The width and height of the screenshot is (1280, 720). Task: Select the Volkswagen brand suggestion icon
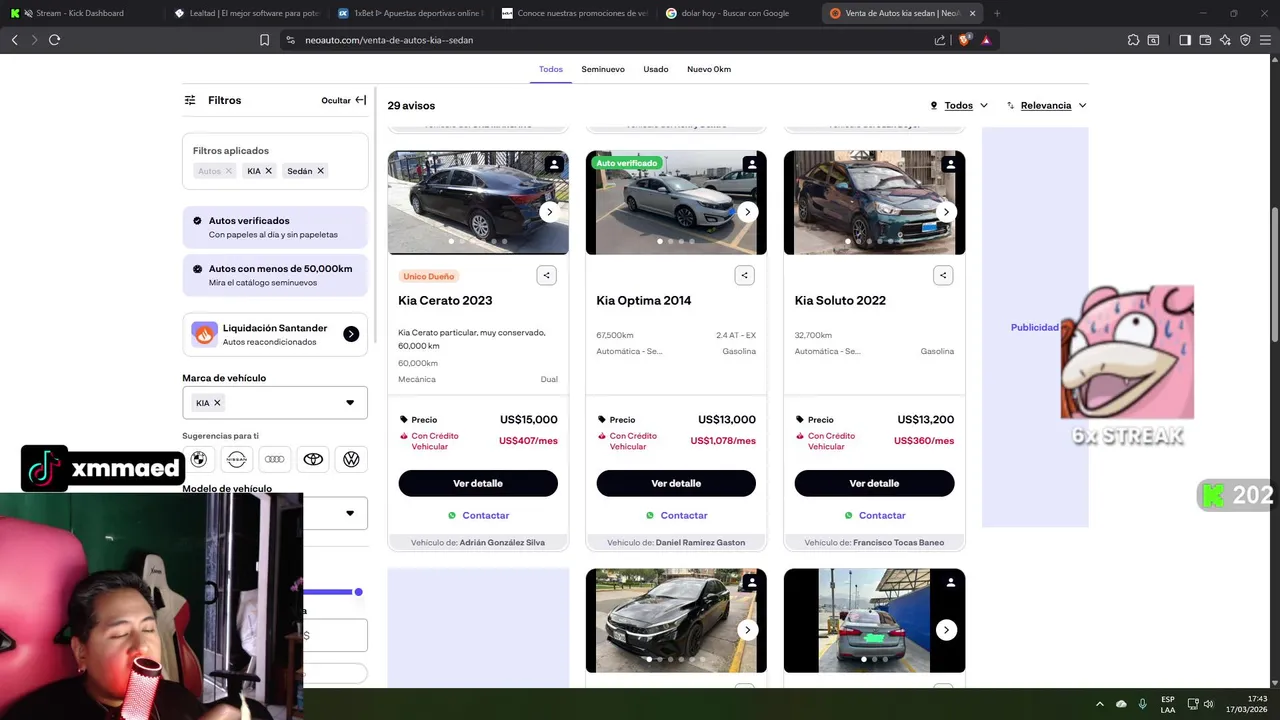pyautogui.click(x=351, y=459)
